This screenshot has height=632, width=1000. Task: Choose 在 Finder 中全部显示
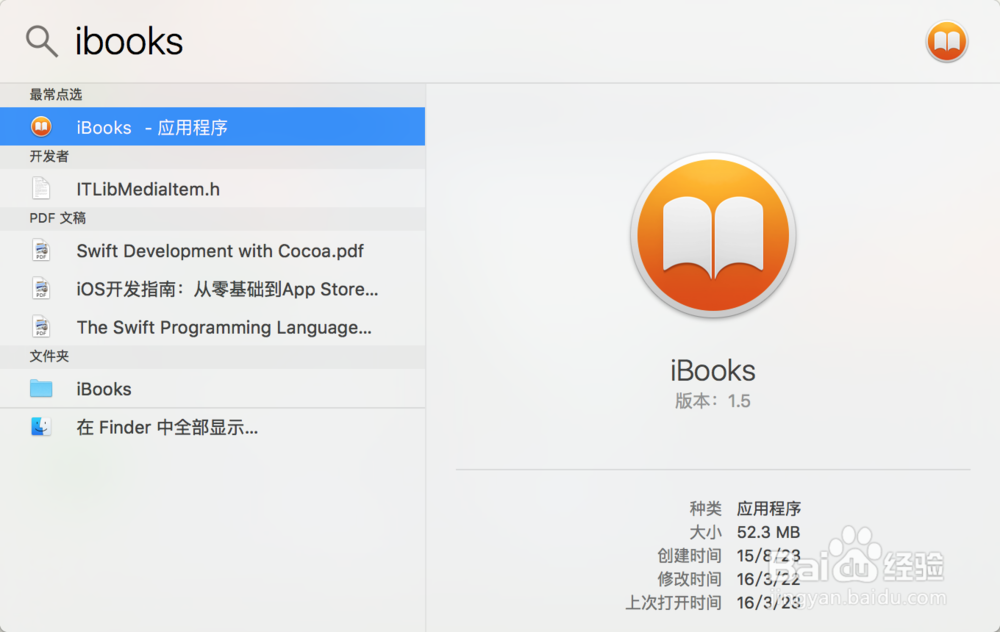(x=212, y=427)
